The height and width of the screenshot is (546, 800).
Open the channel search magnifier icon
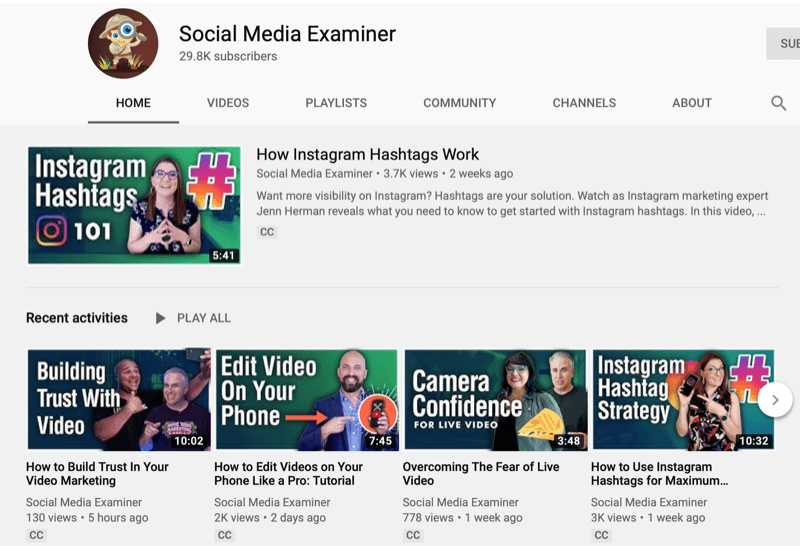coord(778,103)
